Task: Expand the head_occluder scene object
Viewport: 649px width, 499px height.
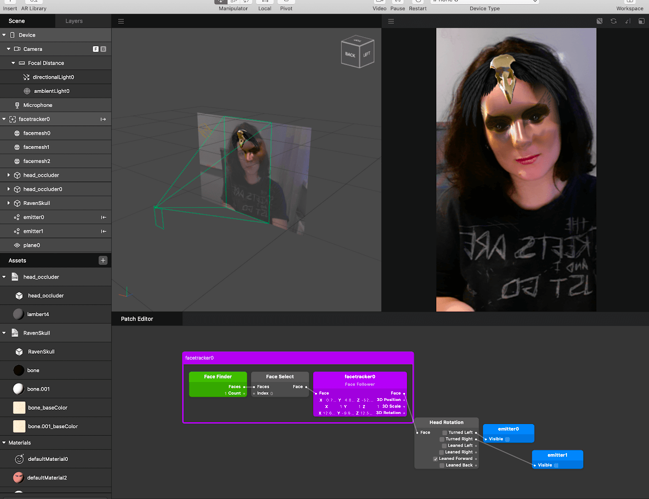Action: coord(9,175)
